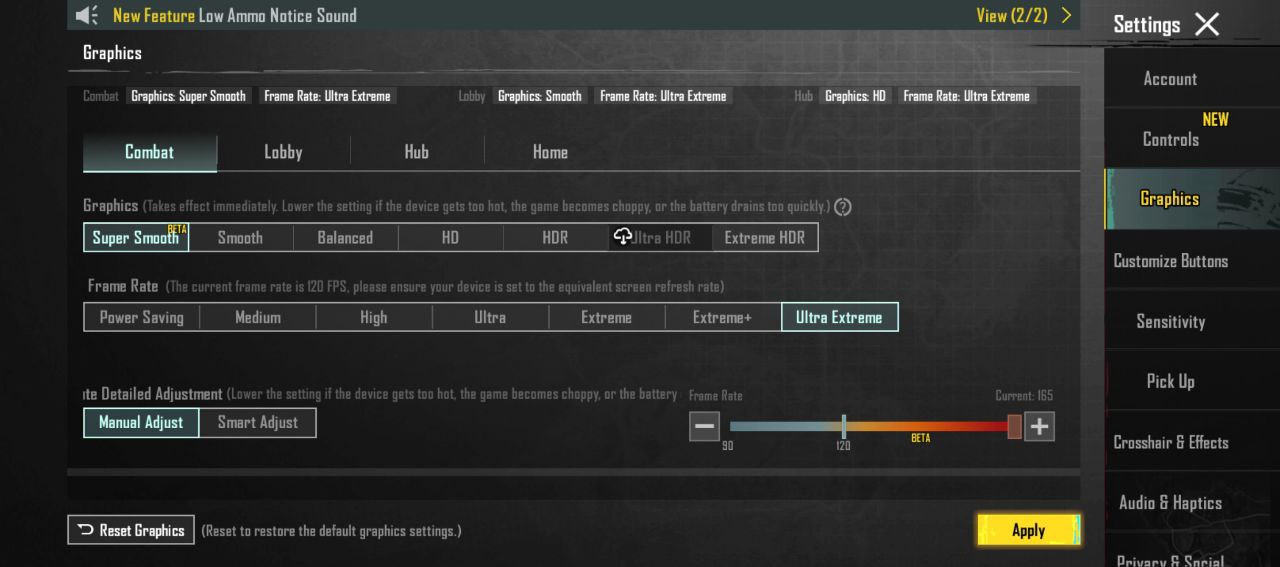The image size is (1280, 567).
Task: Switch to the Lobby tab
Action: point(283,152)
